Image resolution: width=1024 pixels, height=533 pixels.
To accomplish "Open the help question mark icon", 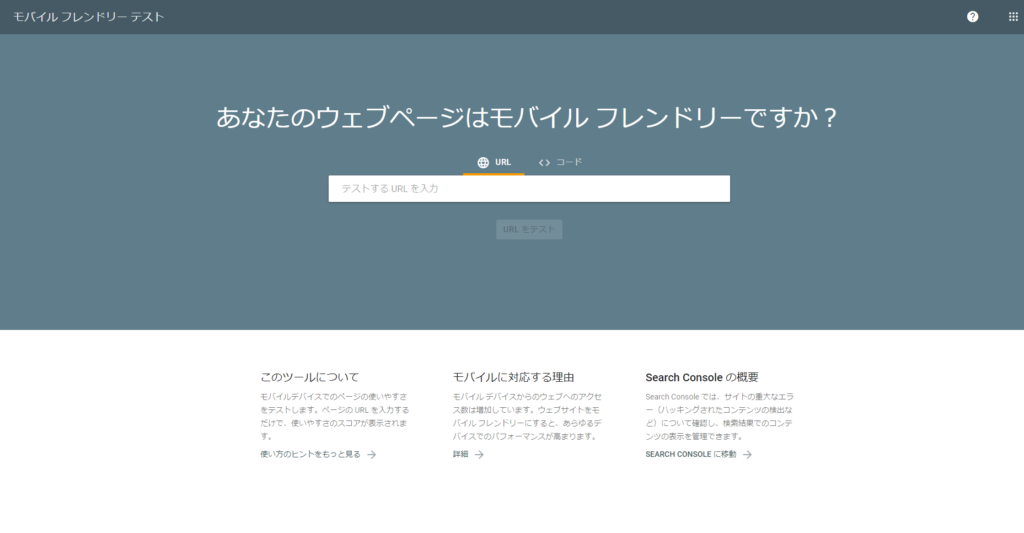I will tap(972, 17).
